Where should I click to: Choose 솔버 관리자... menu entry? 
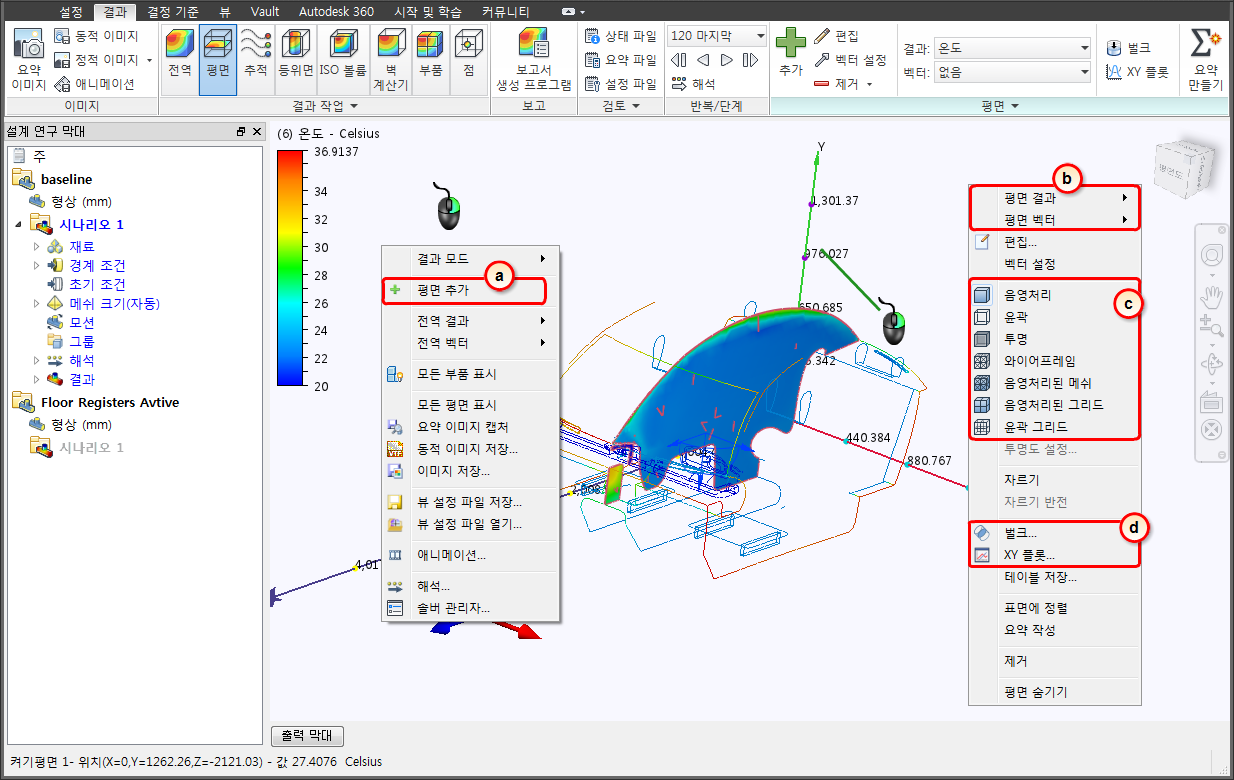point(470,608)
